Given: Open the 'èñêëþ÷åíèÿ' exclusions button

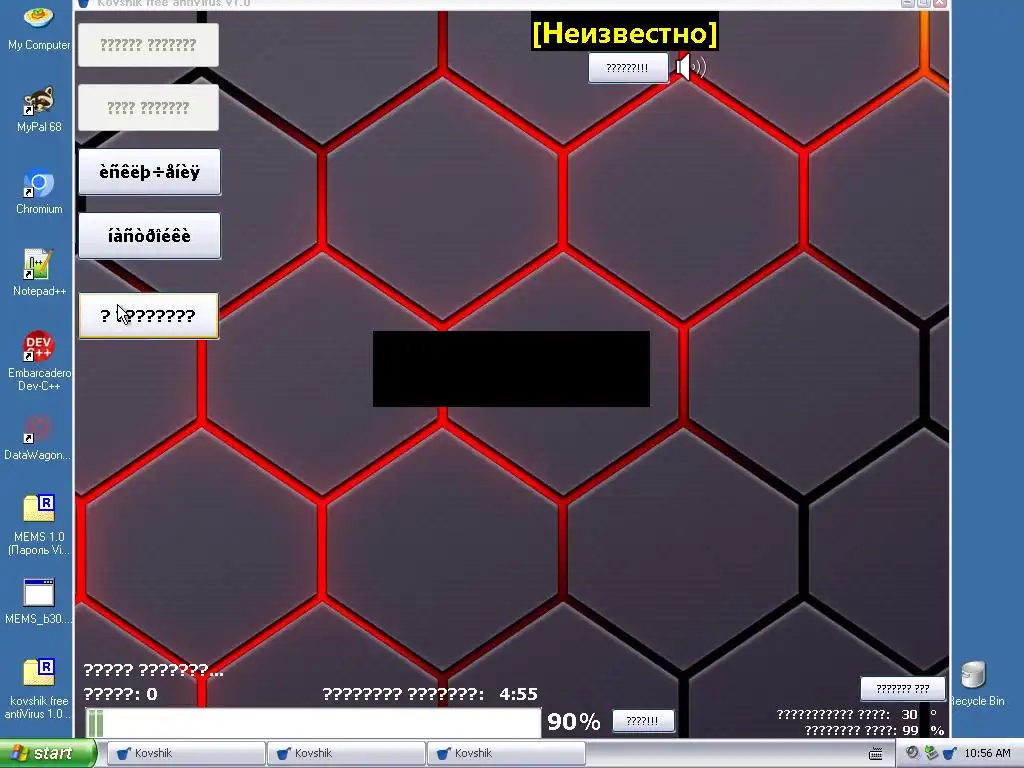Looking at the screenshot, I should (x=150, y=172).
